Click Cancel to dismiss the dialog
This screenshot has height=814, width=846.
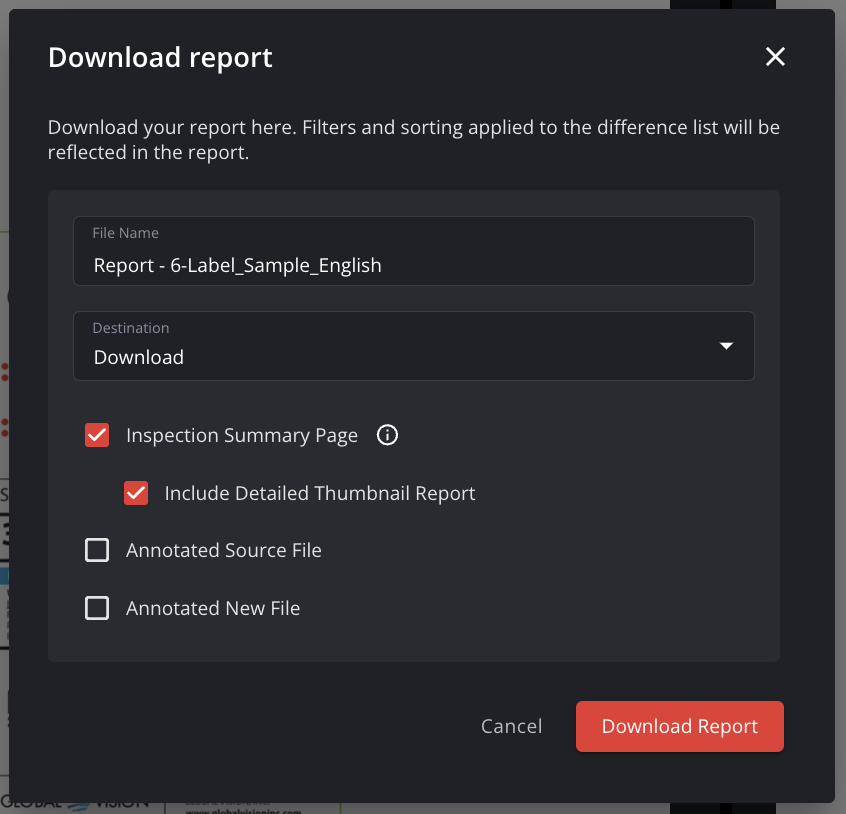tap(511, 726)
